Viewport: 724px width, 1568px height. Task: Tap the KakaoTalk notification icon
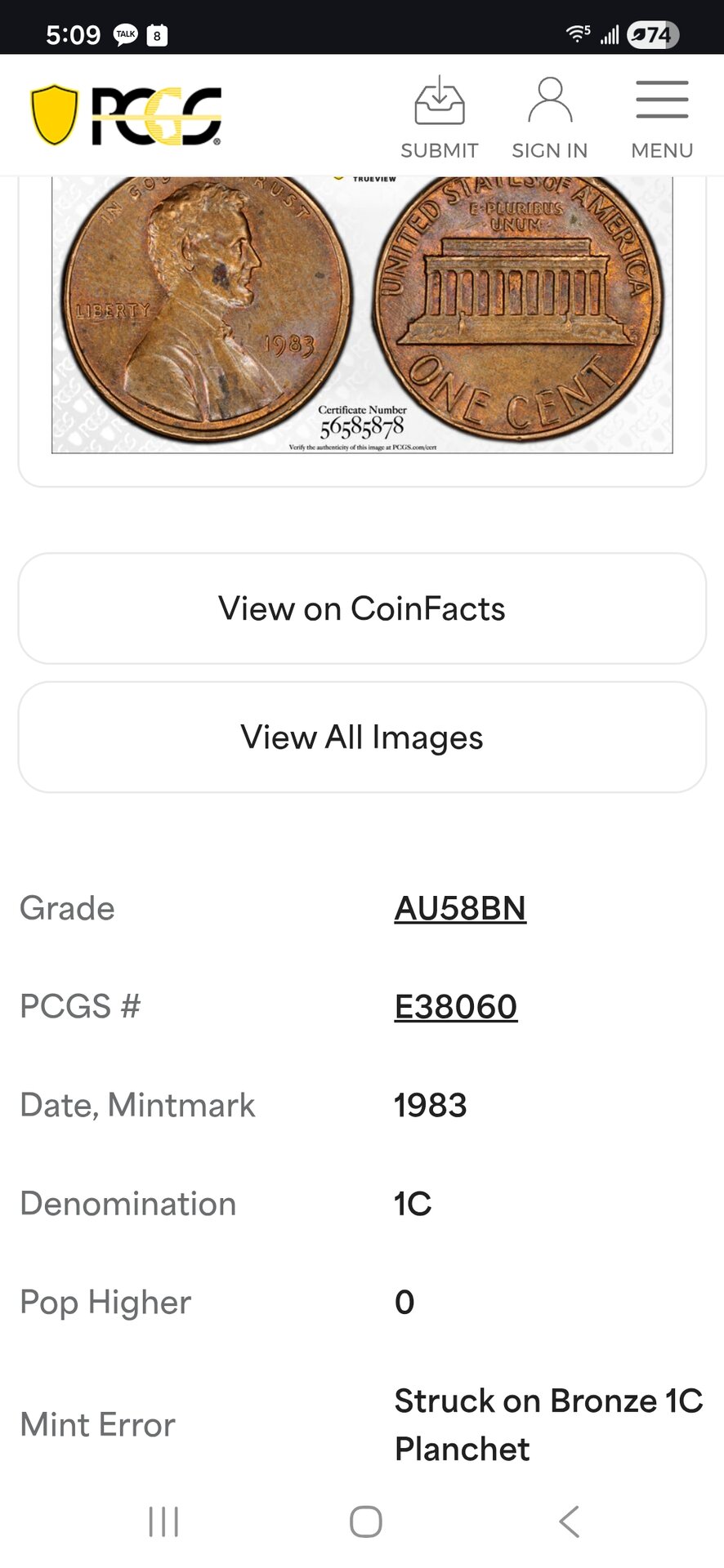coord(126,35)
